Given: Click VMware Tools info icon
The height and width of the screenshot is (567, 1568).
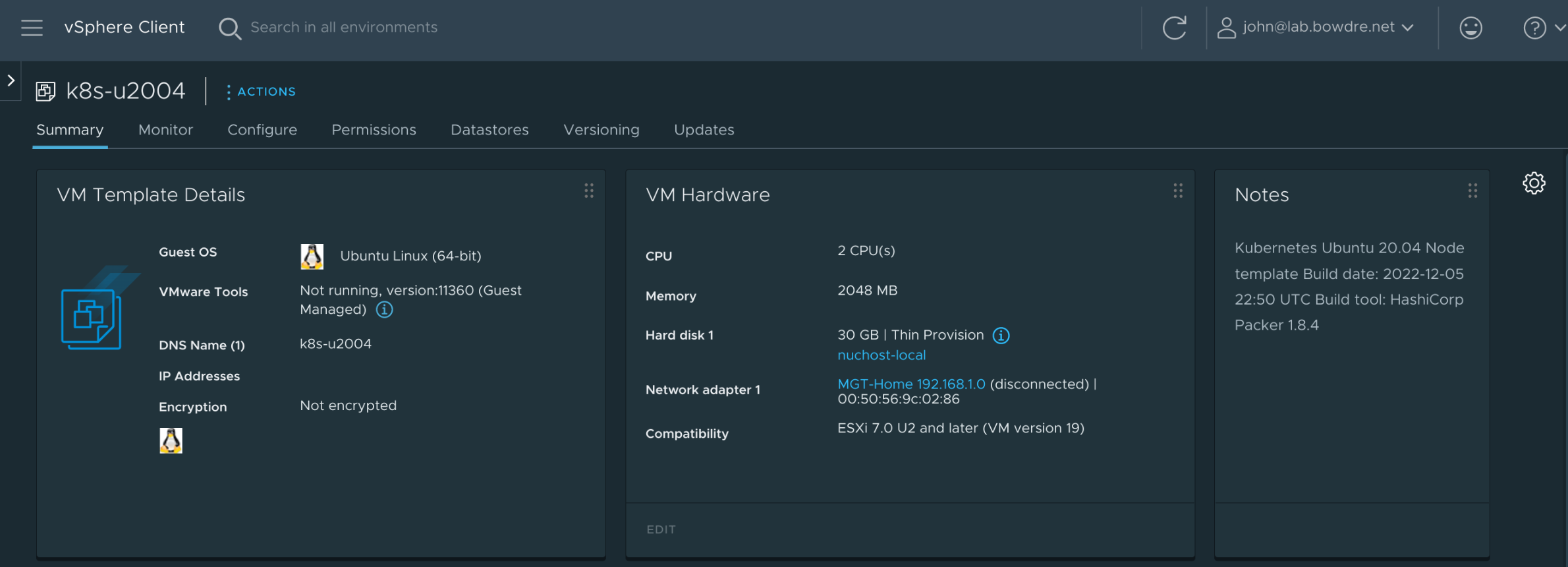Looking at the screenshot, I should point(384,310).
